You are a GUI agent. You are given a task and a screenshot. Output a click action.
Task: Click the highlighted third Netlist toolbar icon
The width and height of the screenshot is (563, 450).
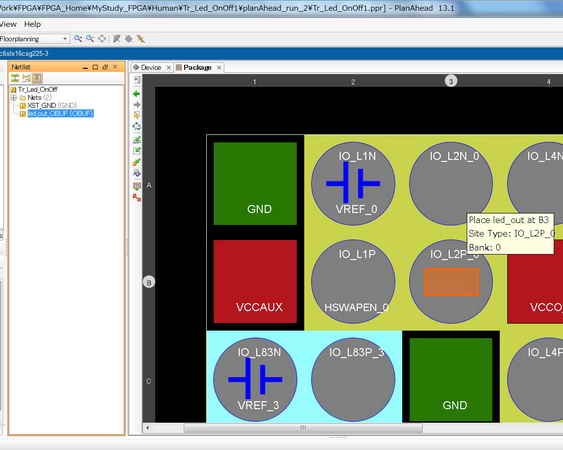37,78
